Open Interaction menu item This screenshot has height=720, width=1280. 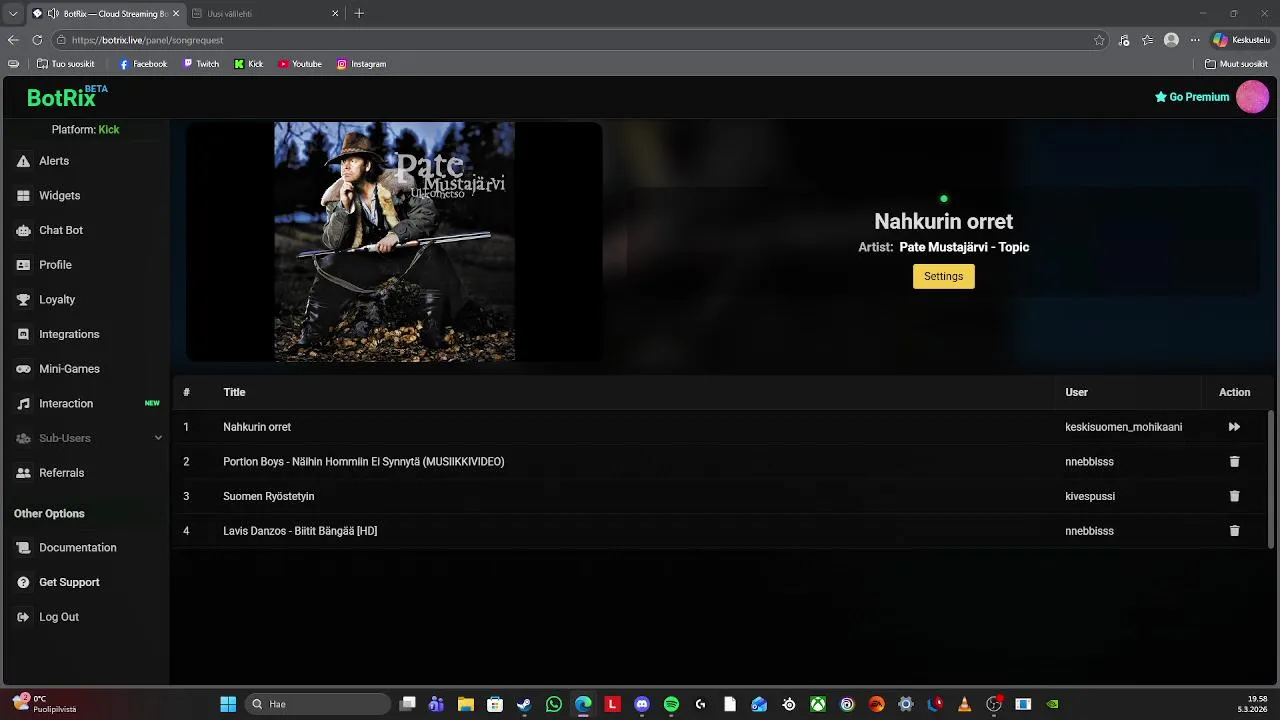[x=66, y=404]
